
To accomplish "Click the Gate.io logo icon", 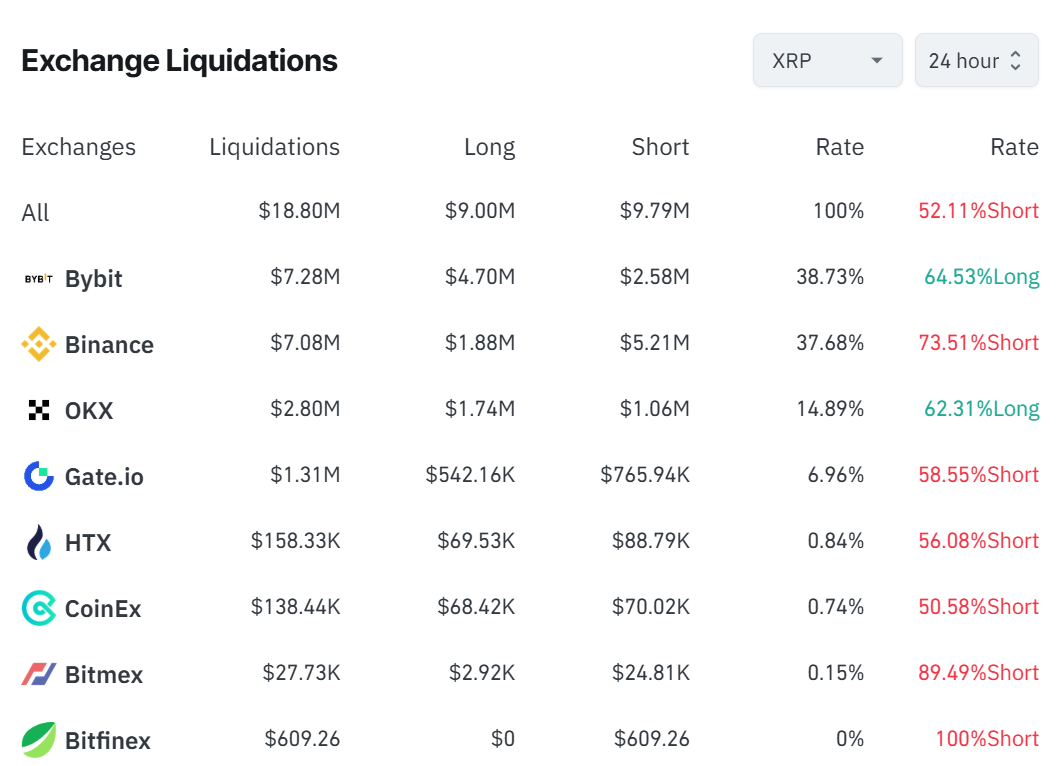I will pos(39,476).
